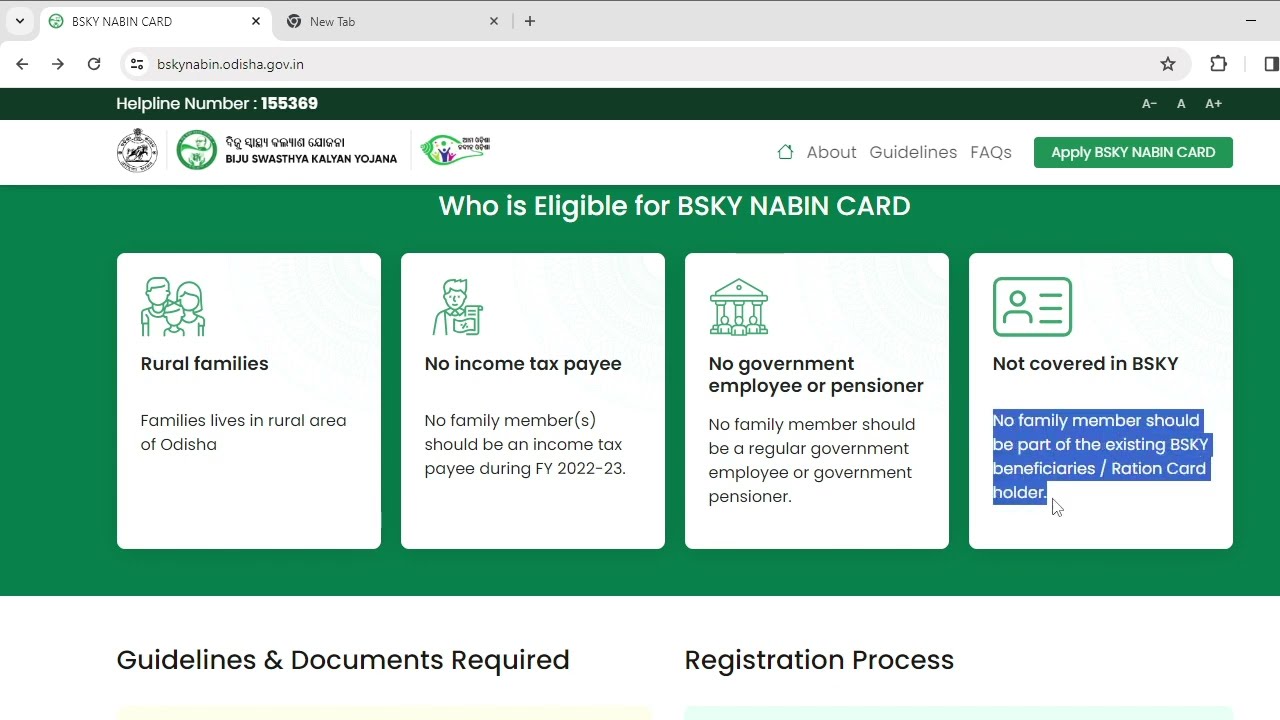The image size is (1280, 720).
Task: Bookmark this page with the star icon
Action: click(x=1168, y=64)
